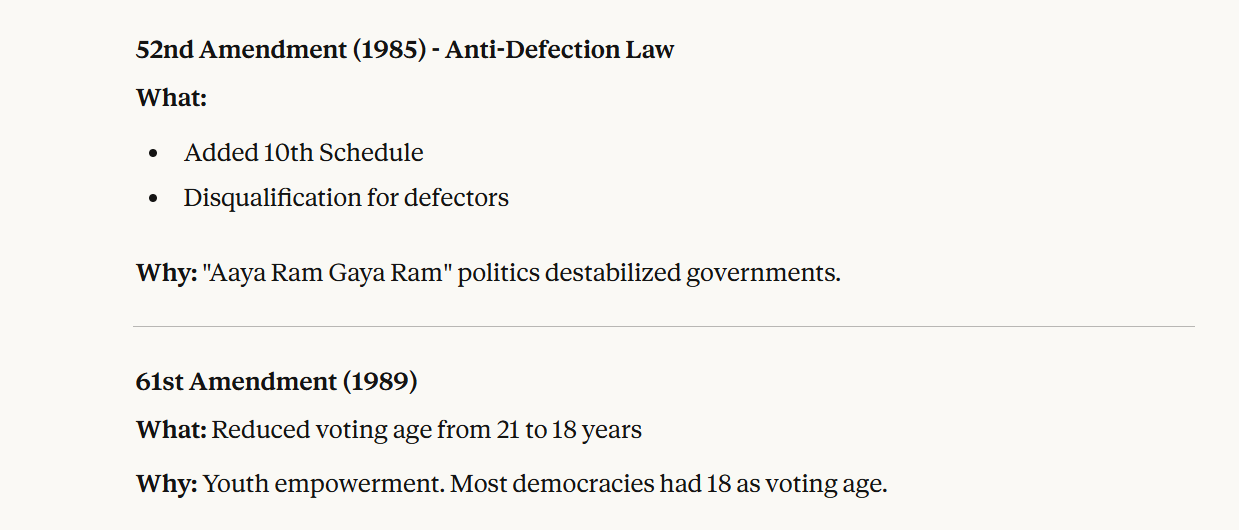This screenshot has width=1239, height=530.
Task: Click the Why label above the divider
Action: [x=166, y=273]
